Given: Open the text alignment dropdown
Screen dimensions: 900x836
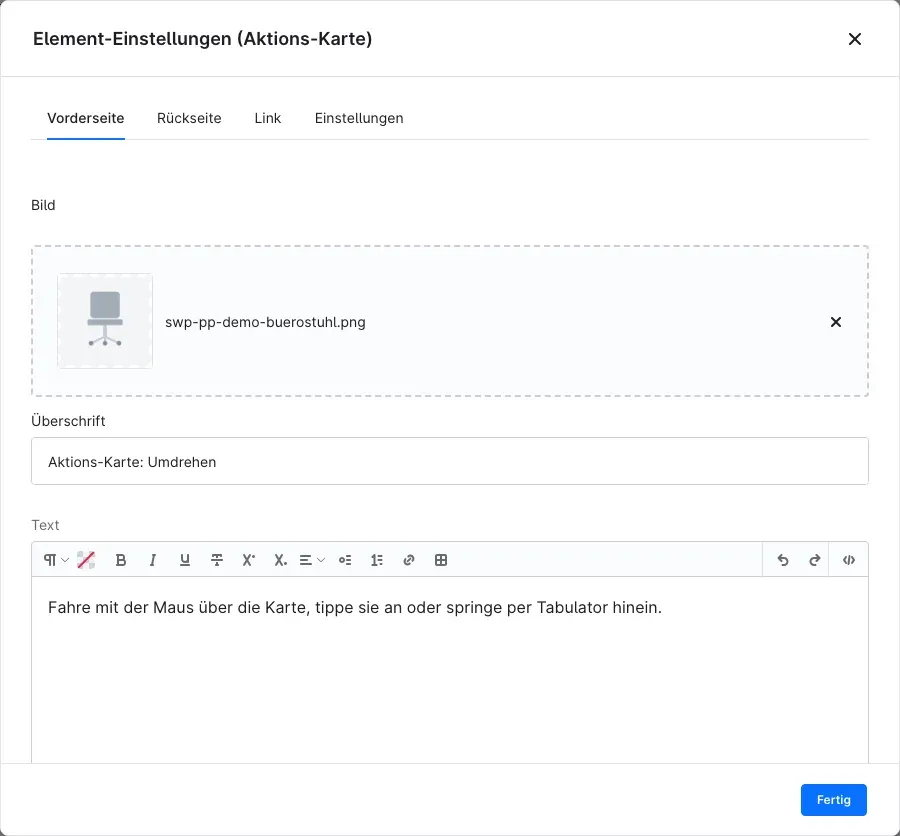Looking at the screenshot, I should pyautogui.click(x=312, y=560).
